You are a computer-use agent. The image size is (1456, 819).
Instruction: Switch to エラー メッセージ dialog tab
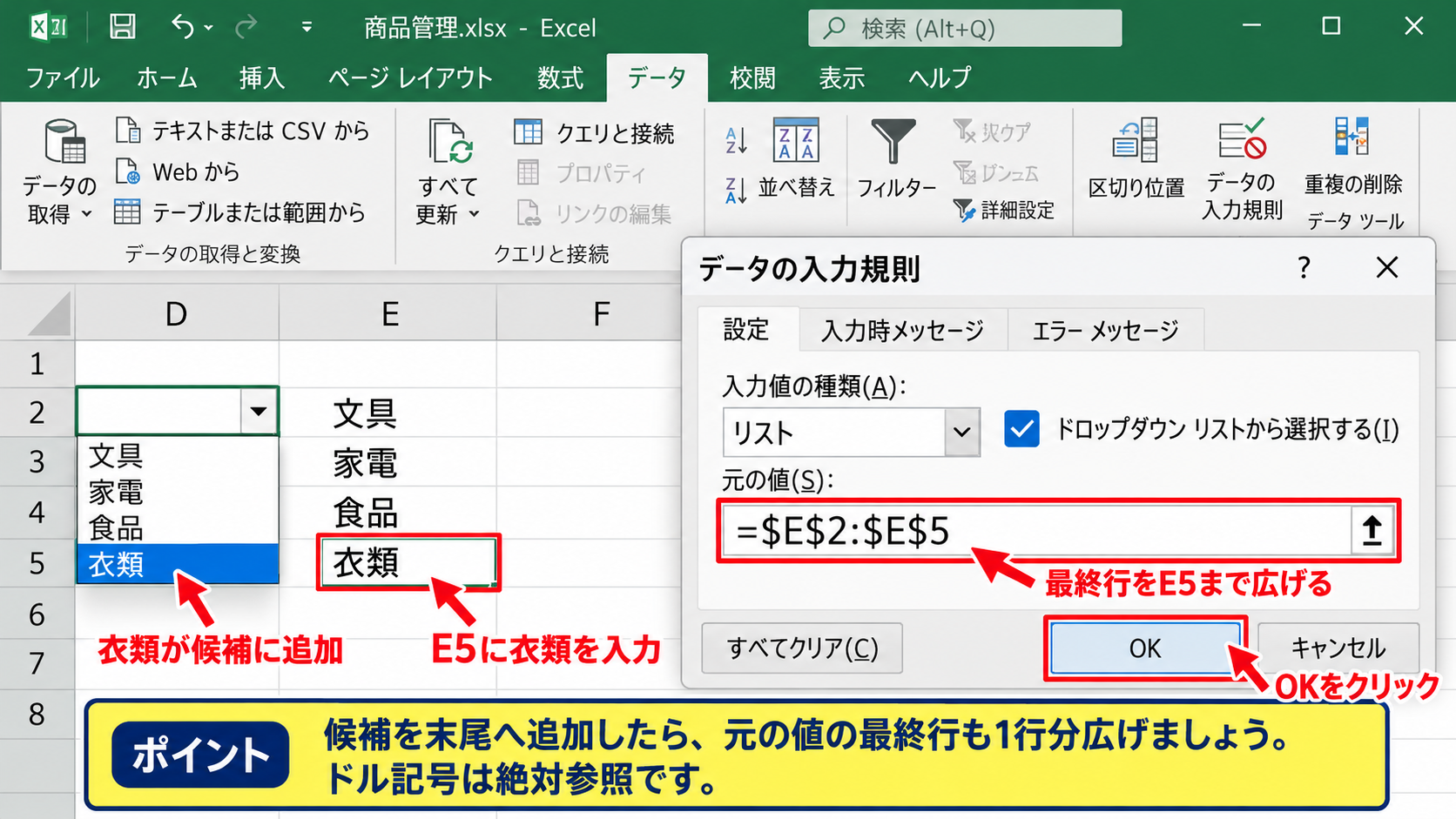pos(1105,330)
